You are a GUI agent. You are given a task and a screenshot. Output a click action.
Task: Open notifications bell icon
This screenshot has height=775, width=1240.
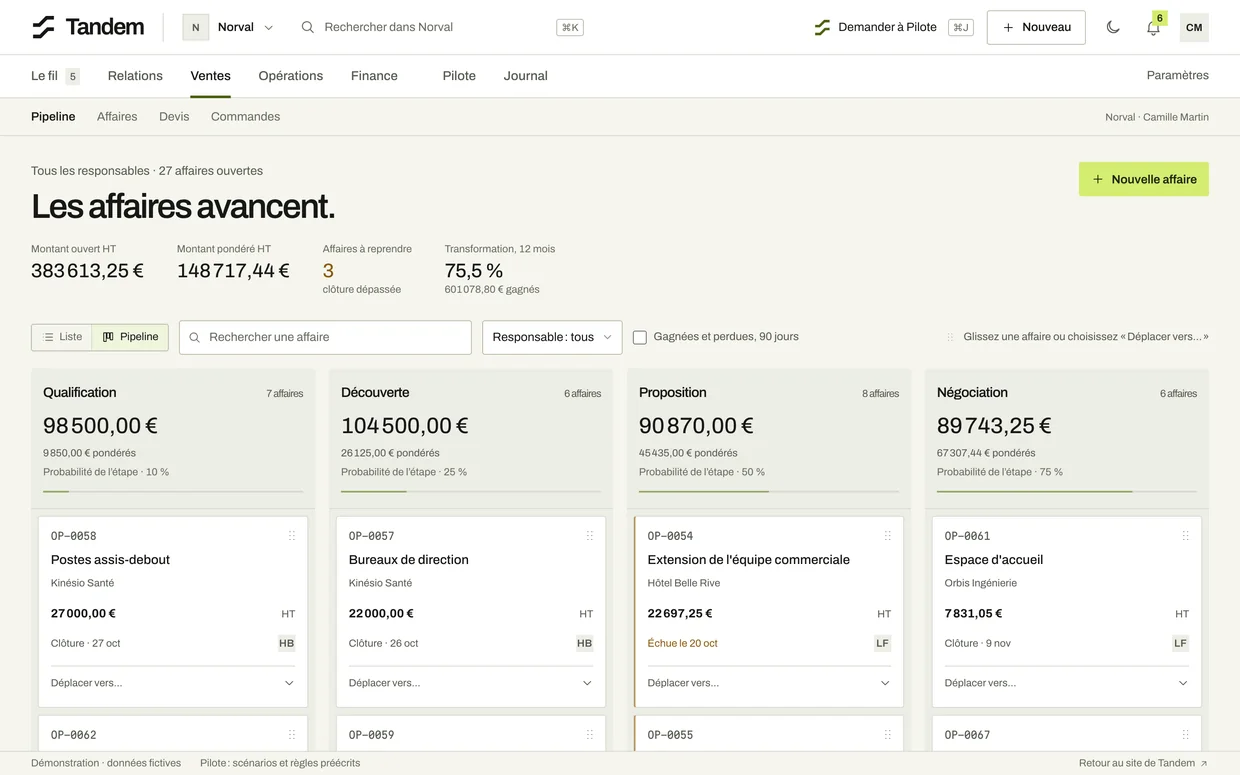[x=1153, y=27]
